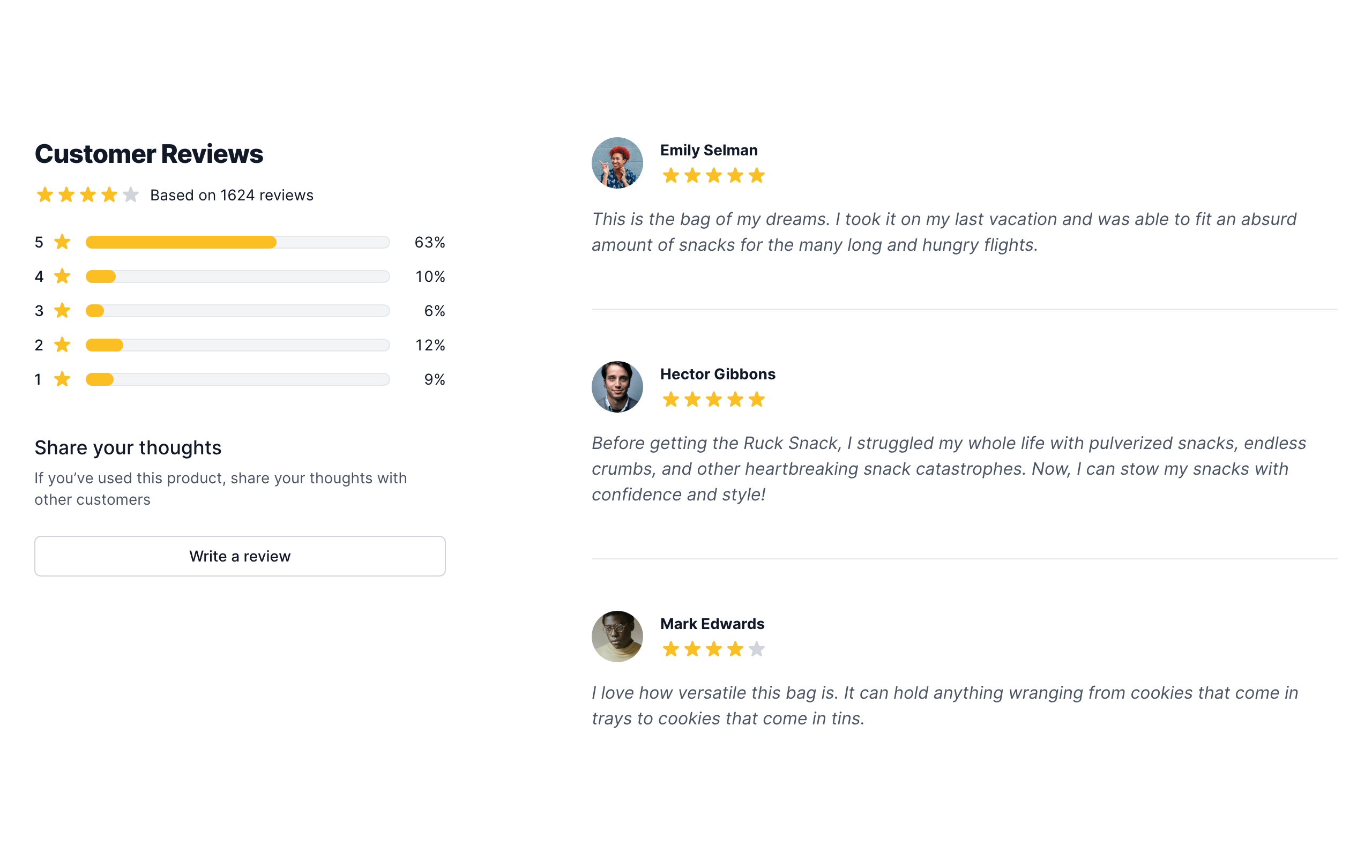1372x868 pixels.
Task: Click the Hector Gibbons reviewer name
Action: point(717,373)
